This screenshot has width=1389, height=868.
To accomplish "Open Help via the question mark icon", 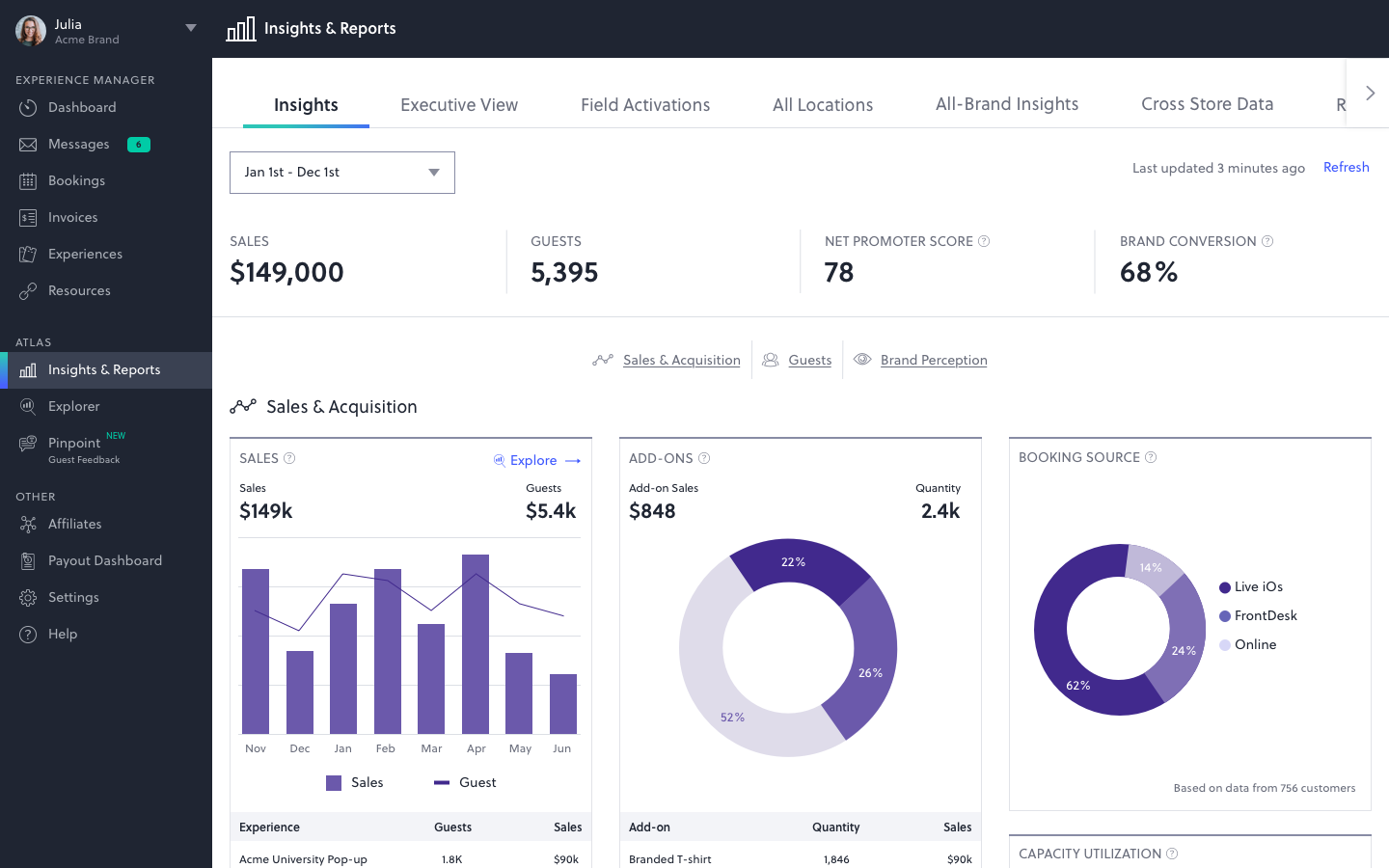I will click(30, 634).
